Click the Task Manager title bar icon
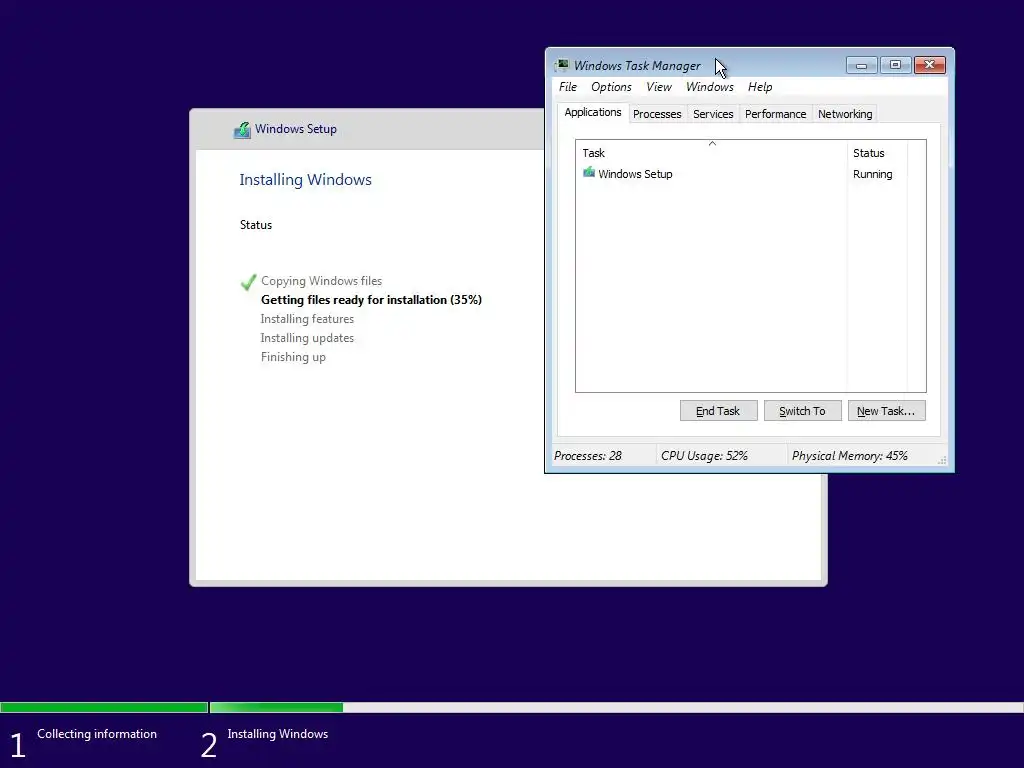The width and height of the screenshot is (1024, 768). pyautogui.click(x=562, y=65)
